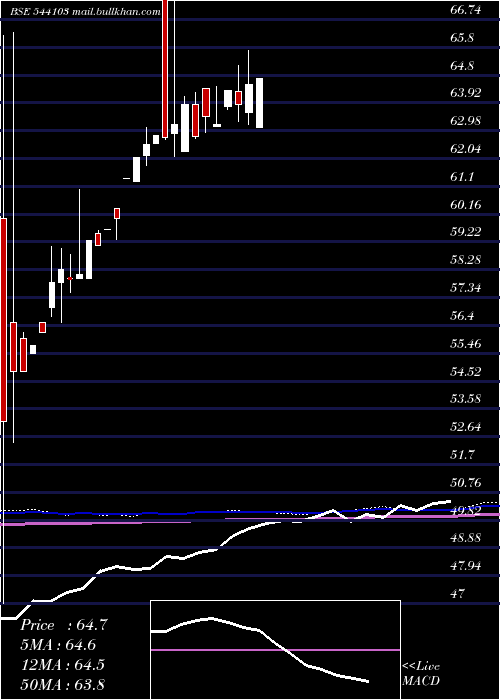The height and width of the screenshot is (700, 500).
Task: Click the 66.74 price axis label
Action: [x=466, y=10]
